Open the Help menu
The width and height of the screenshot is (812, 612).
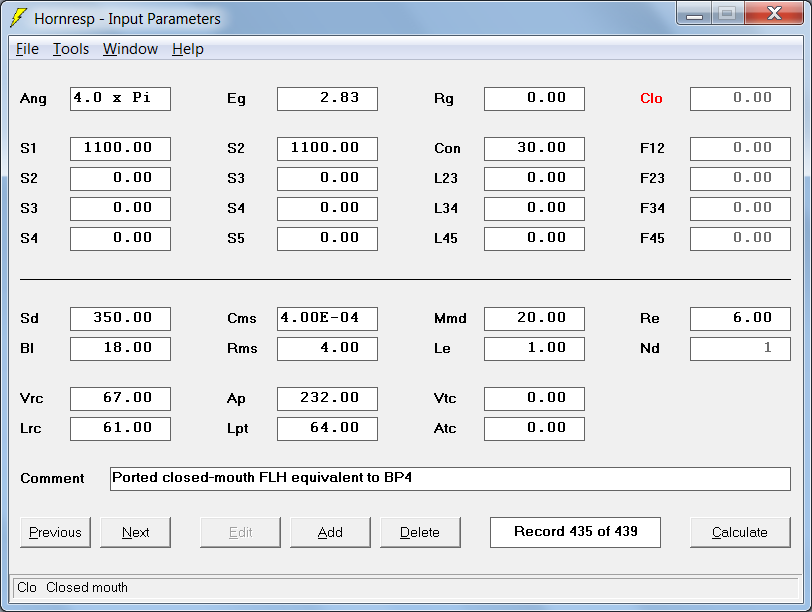tap(188, 49)
